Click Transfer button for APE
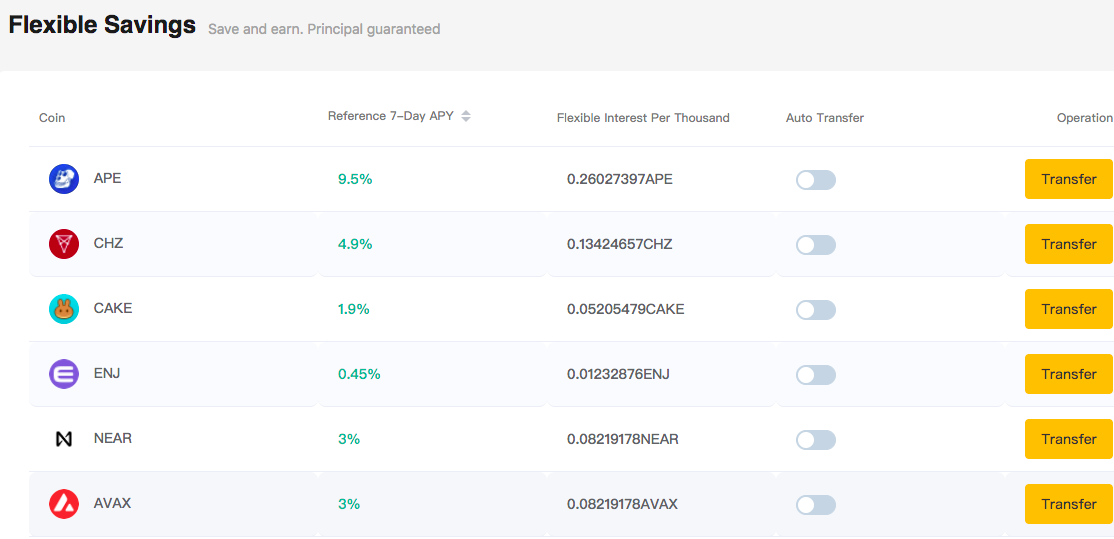The image size is (1114, 539). (1069, 179)
